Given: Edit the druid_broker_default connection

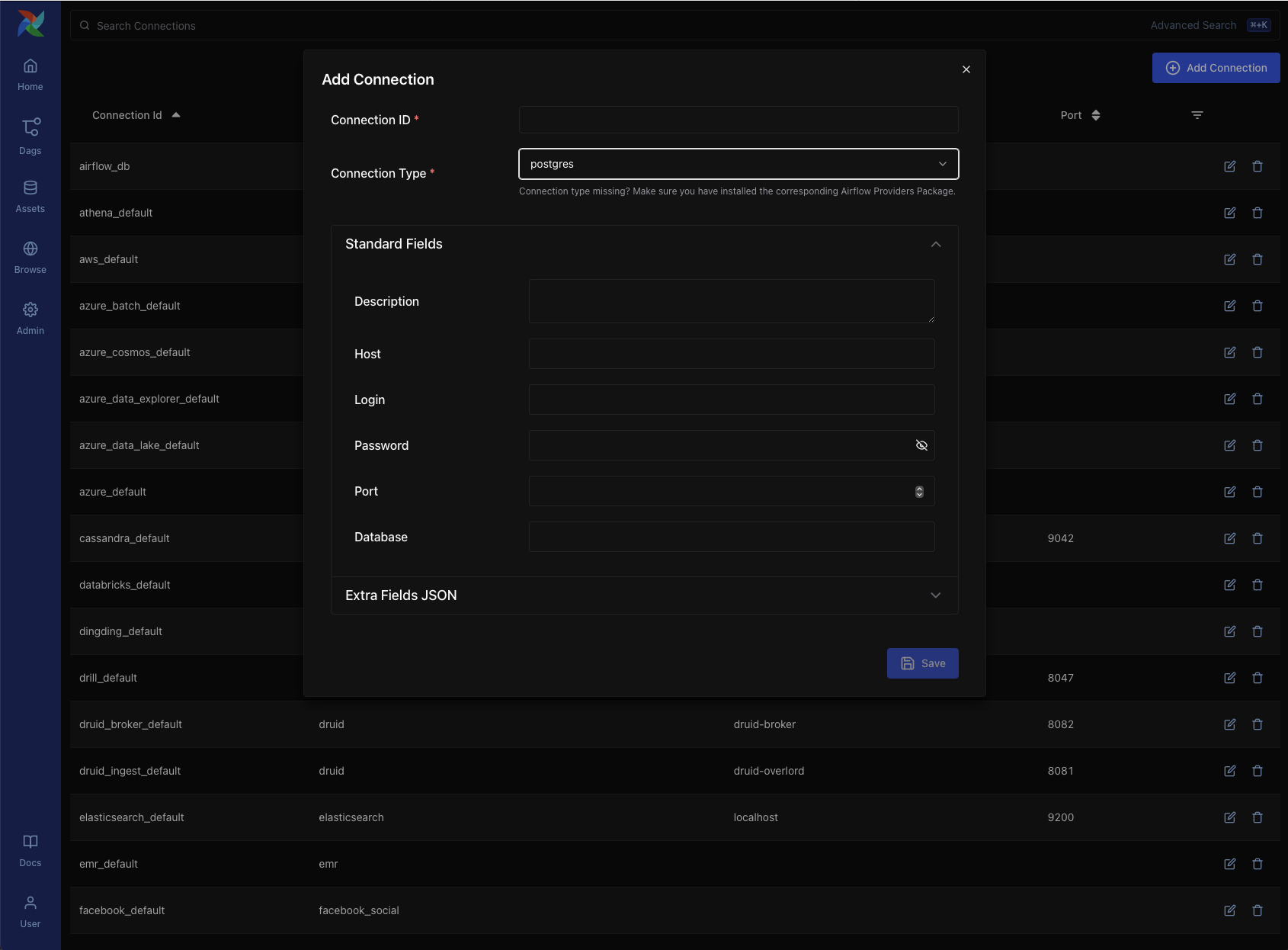Looking at the screenshot, I should [1229, 724].
